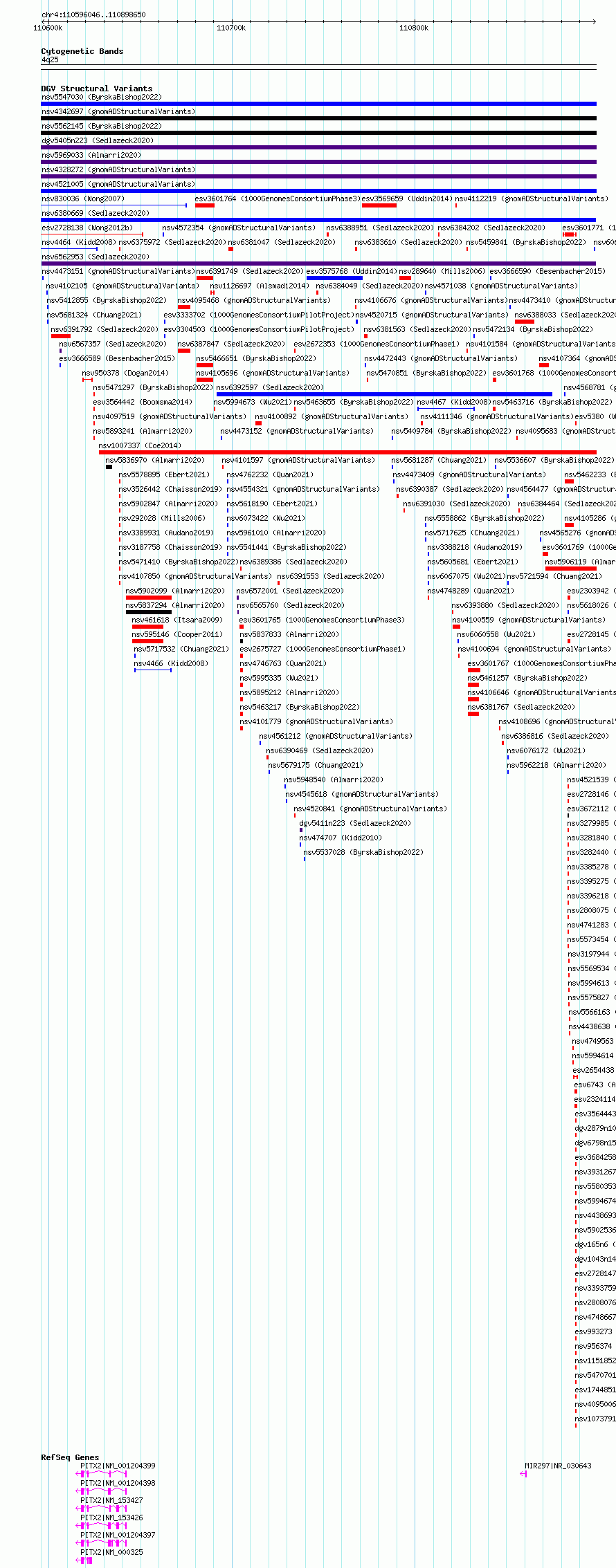Click variant label nsv5537028 (ByrskaBishop2022)
This screenshot has width=616, height=1568.
click(x=363, y=853)
